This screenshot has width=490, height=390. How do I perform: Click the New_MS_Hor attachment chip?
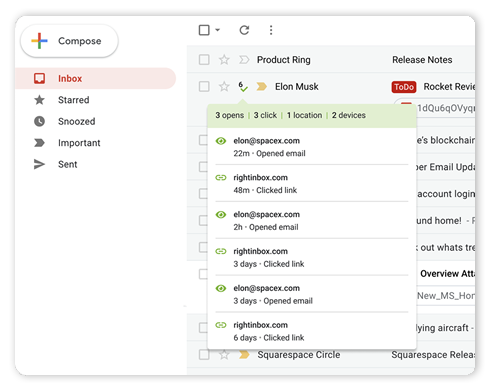(446, 296)
